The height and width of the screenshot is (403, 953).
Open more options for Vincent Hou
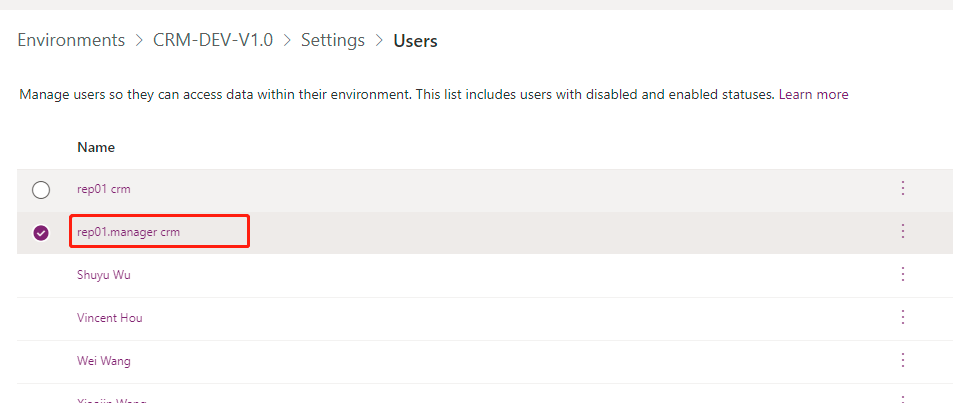[903, 317]
